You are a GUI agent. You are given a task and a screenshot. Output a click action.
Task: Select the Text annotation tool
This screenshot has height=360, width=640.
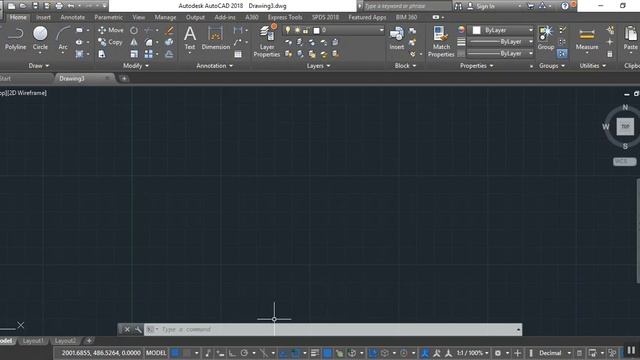tap(190, 38)
